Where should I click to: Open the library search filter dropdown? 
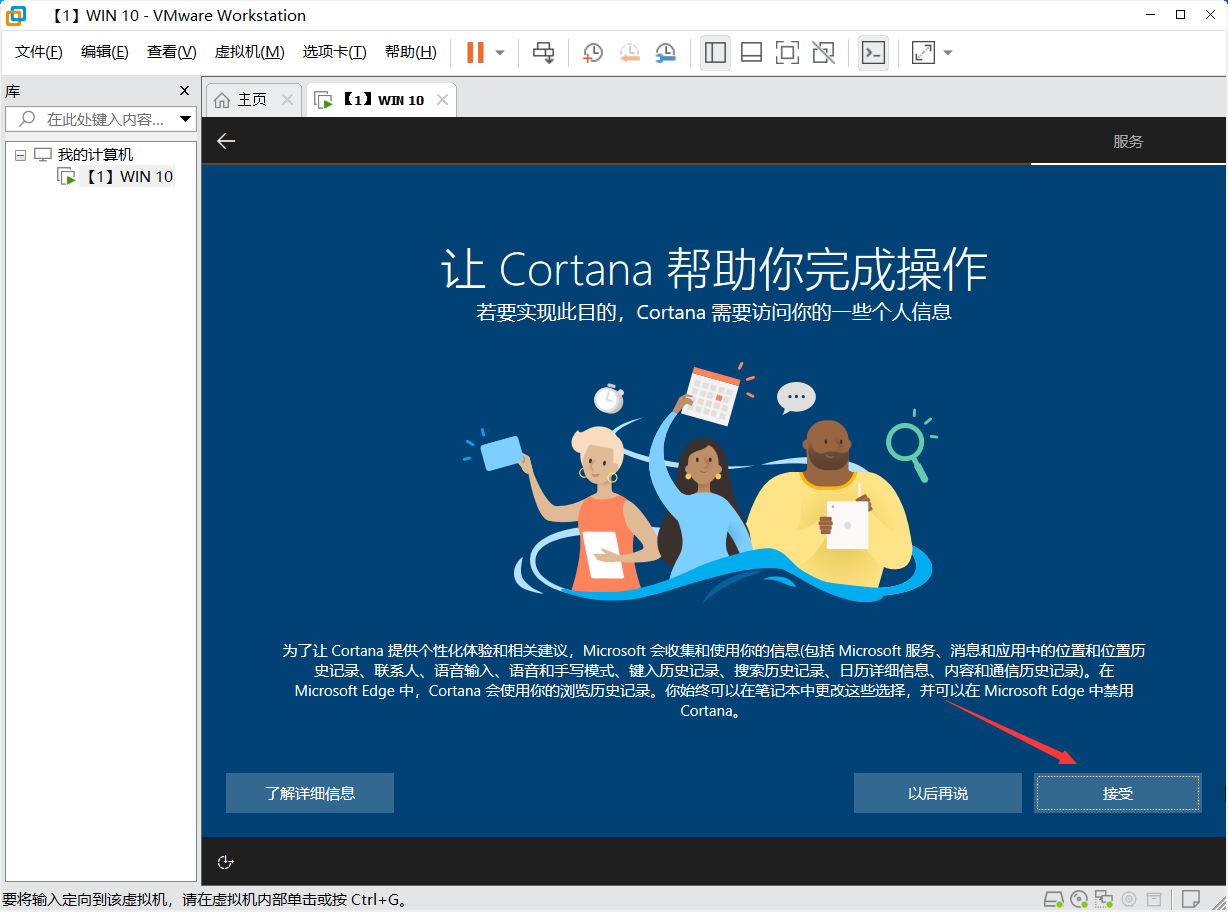point(186,119)
